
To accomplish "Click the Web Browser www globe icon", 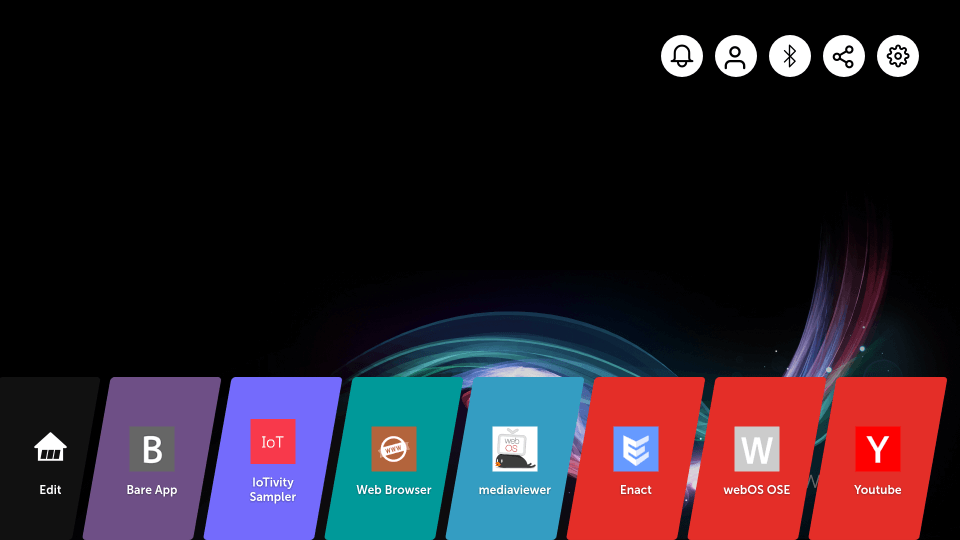I will pyautogui.click(x=394, y=449).
